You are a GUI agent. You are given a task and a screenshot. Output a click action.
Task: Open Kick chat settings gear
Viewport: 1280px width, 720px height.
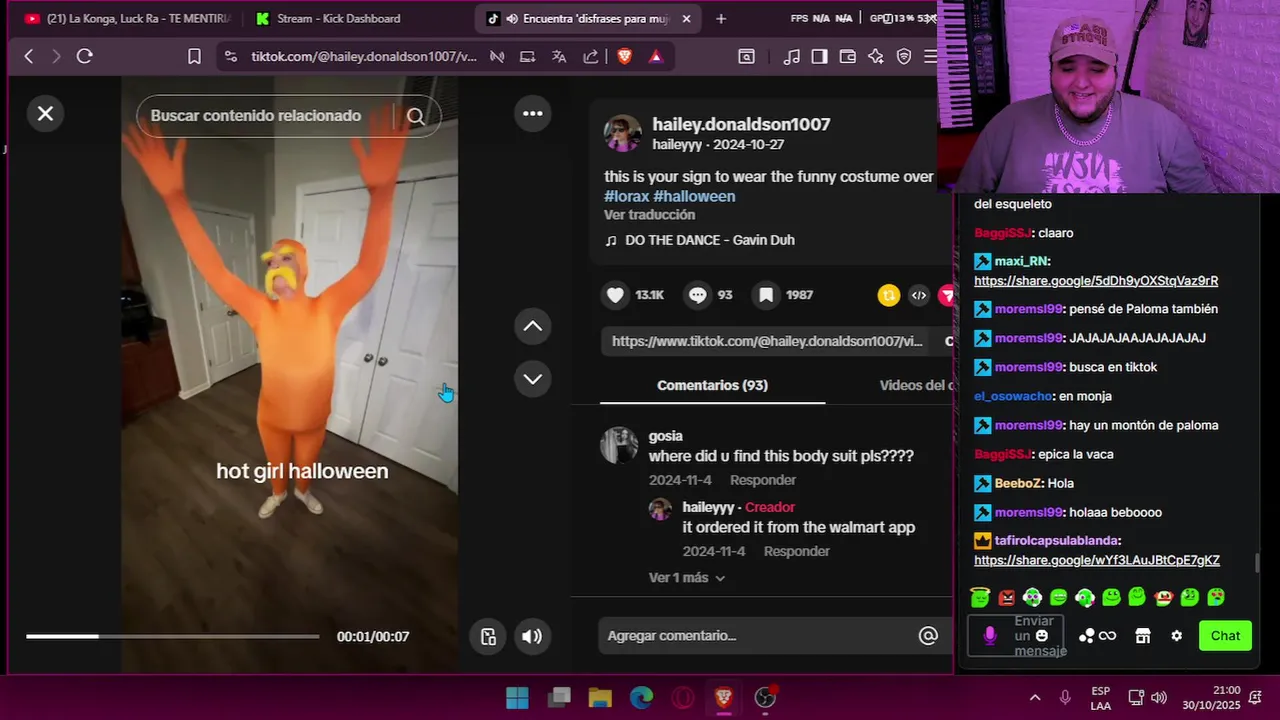[1177, 636]
